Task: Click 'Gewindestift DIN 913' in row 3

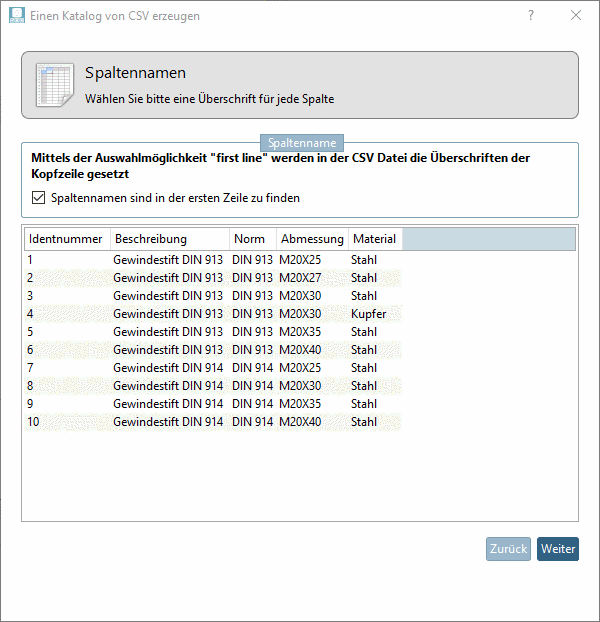Action: (168, 296)
